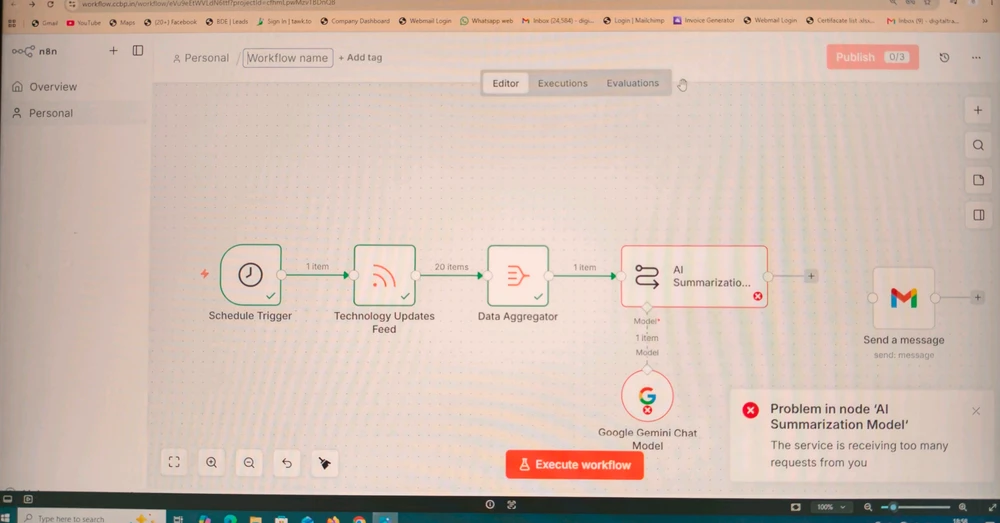
Task: Click the n8n logo in sidebar
Action: point(34,51)
